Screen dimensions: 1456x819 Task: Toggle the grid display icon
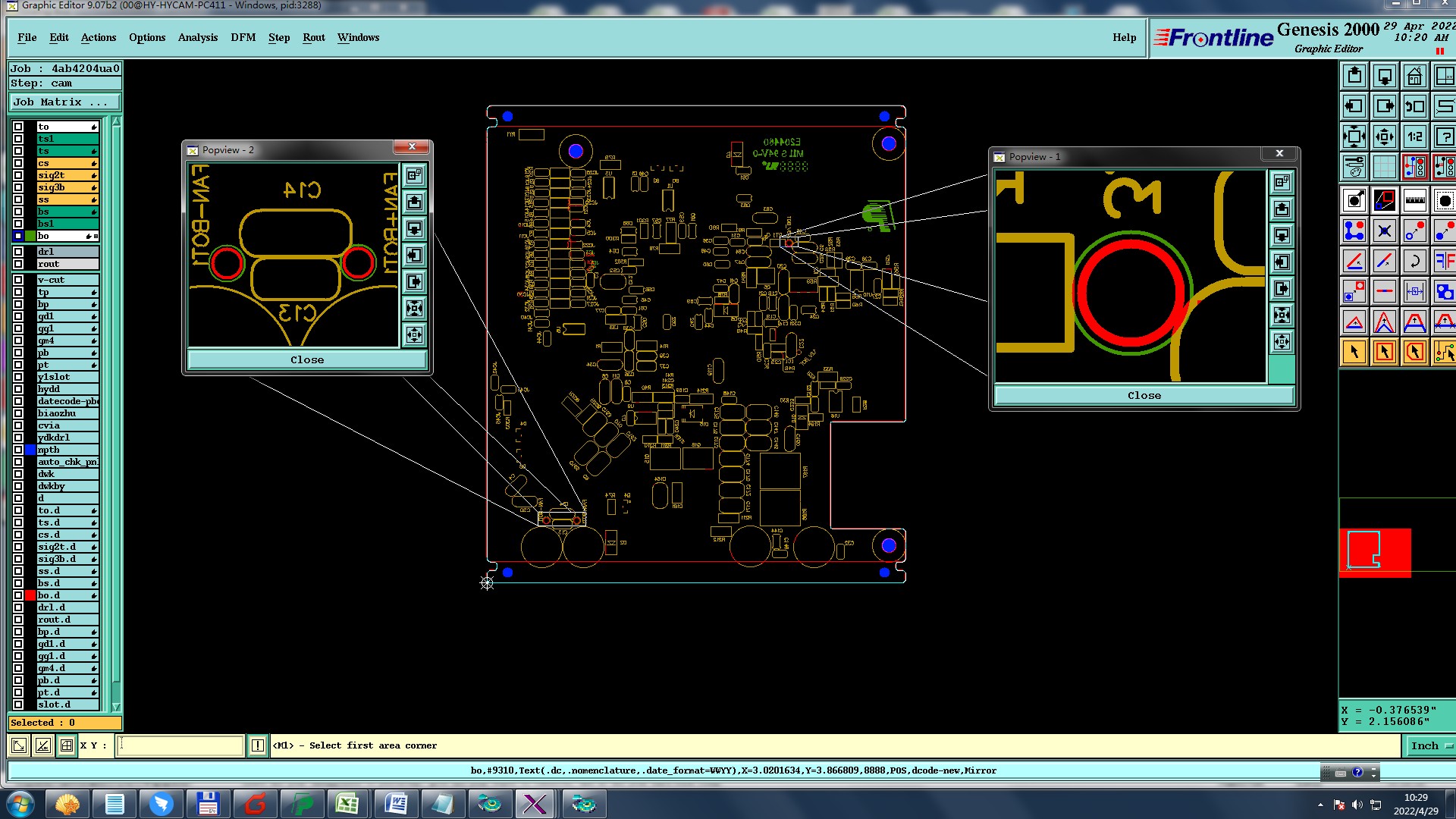click(x=1385, y=167)
